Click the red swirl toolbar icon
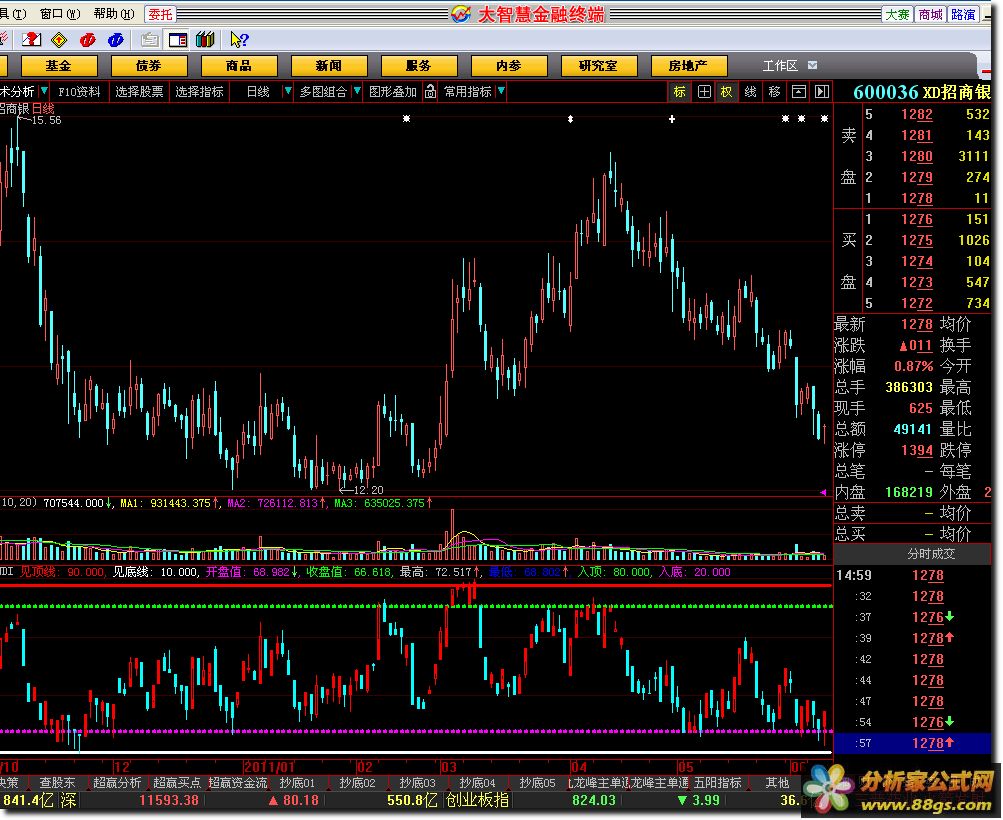The image size is (1003, 820). click(87, 40)
